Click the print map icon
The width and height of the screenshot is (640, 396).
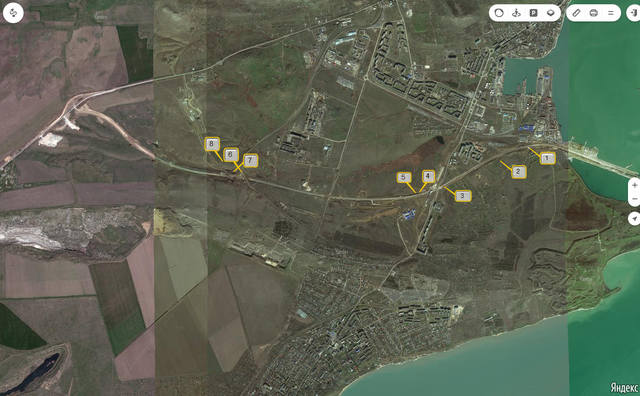click(x=593, y=13)
